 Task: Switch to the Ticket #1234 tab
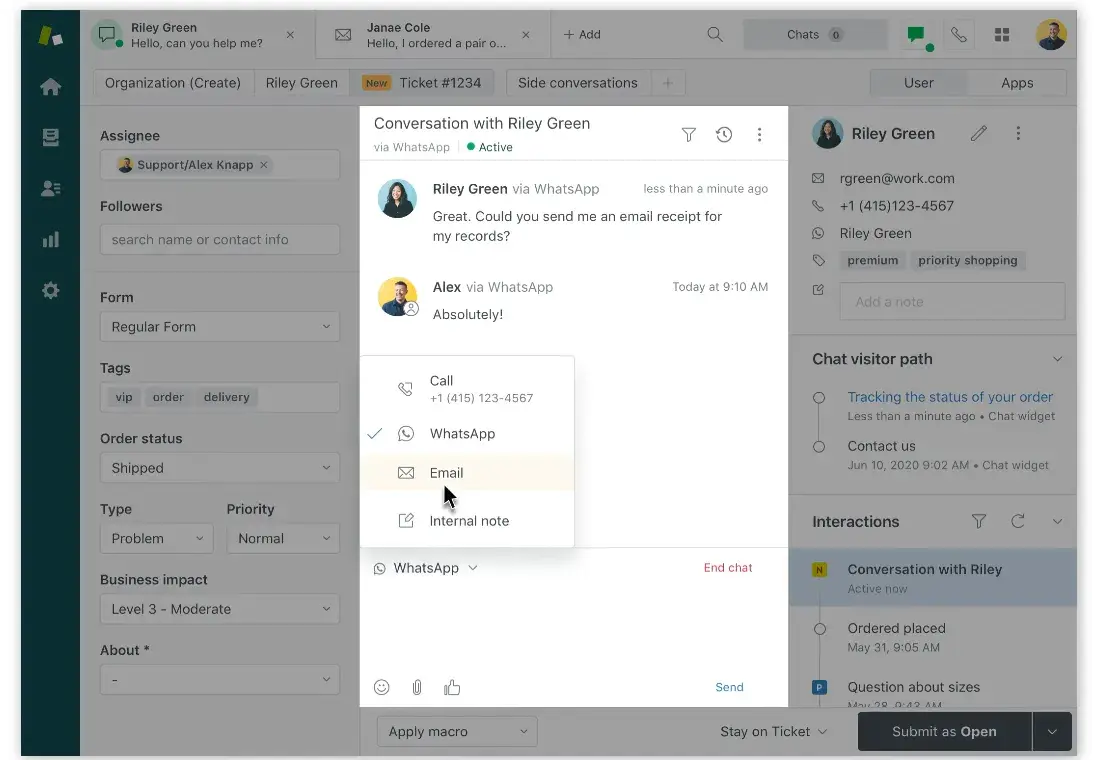[422, 83]
